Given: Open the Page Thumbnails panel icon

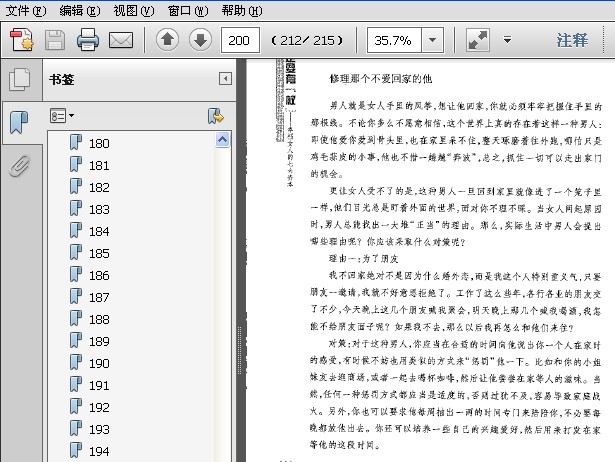Looking at the screenshot, I should (18, 80).
